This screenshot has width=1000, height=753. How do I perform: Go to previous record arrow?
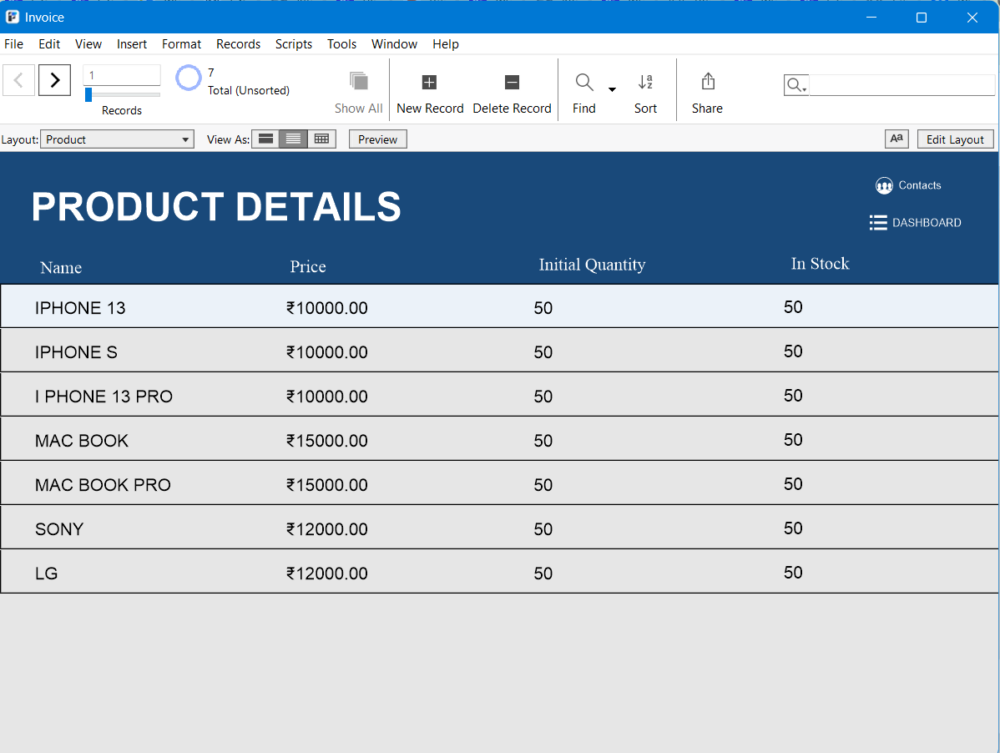[18, 80]
